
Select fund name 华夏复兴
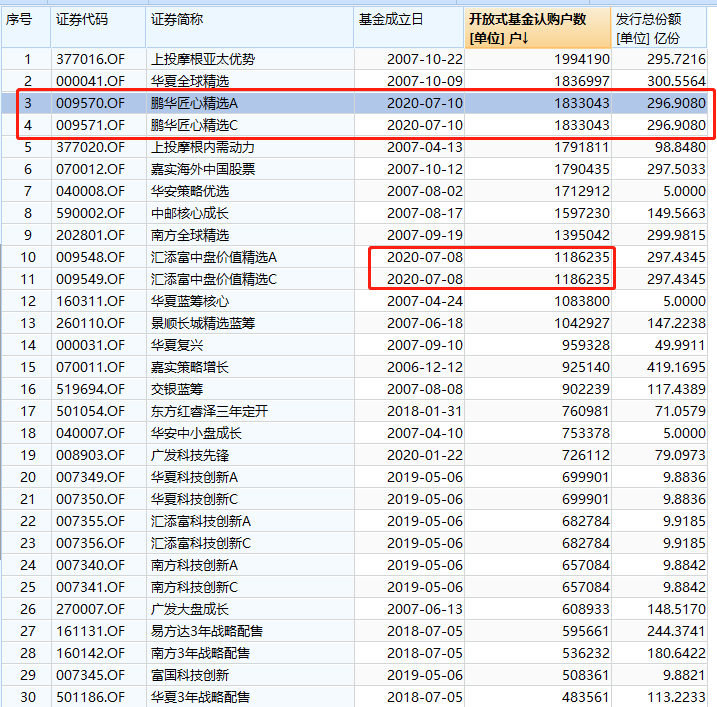[177, 345]
